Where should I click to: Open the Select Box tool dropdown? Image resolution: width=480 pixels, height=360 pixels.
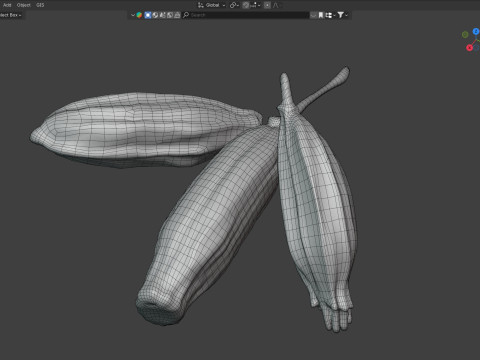[x=11, y=15]
